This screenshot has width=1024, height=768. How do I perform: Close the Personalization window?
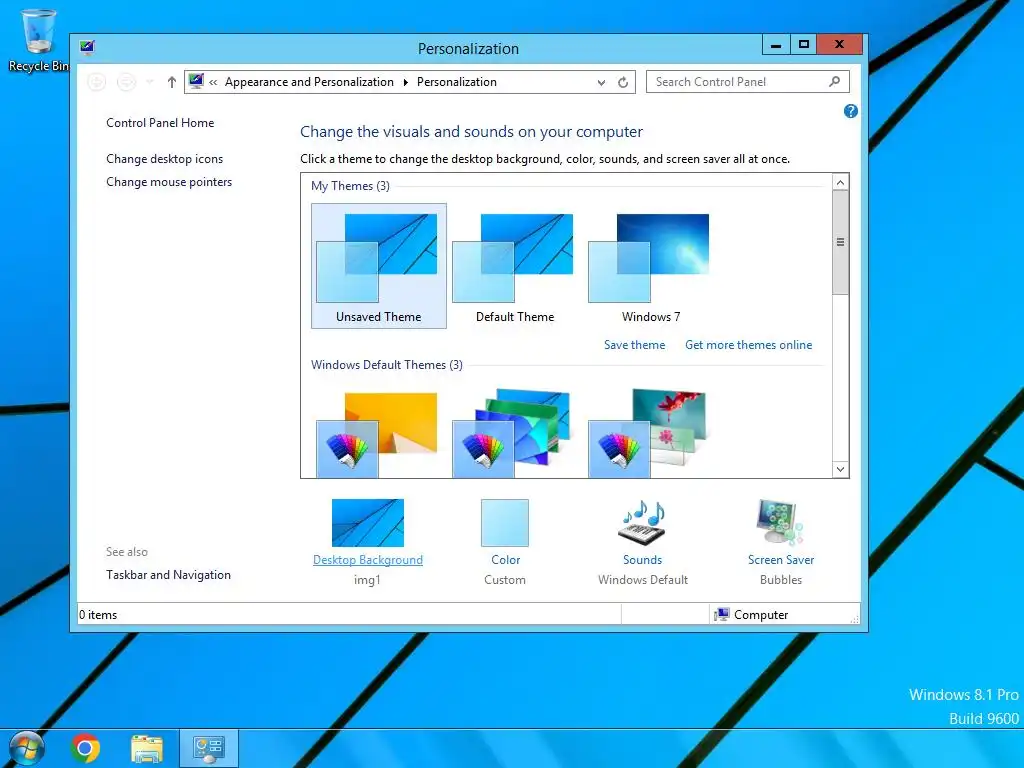[840, 44]
